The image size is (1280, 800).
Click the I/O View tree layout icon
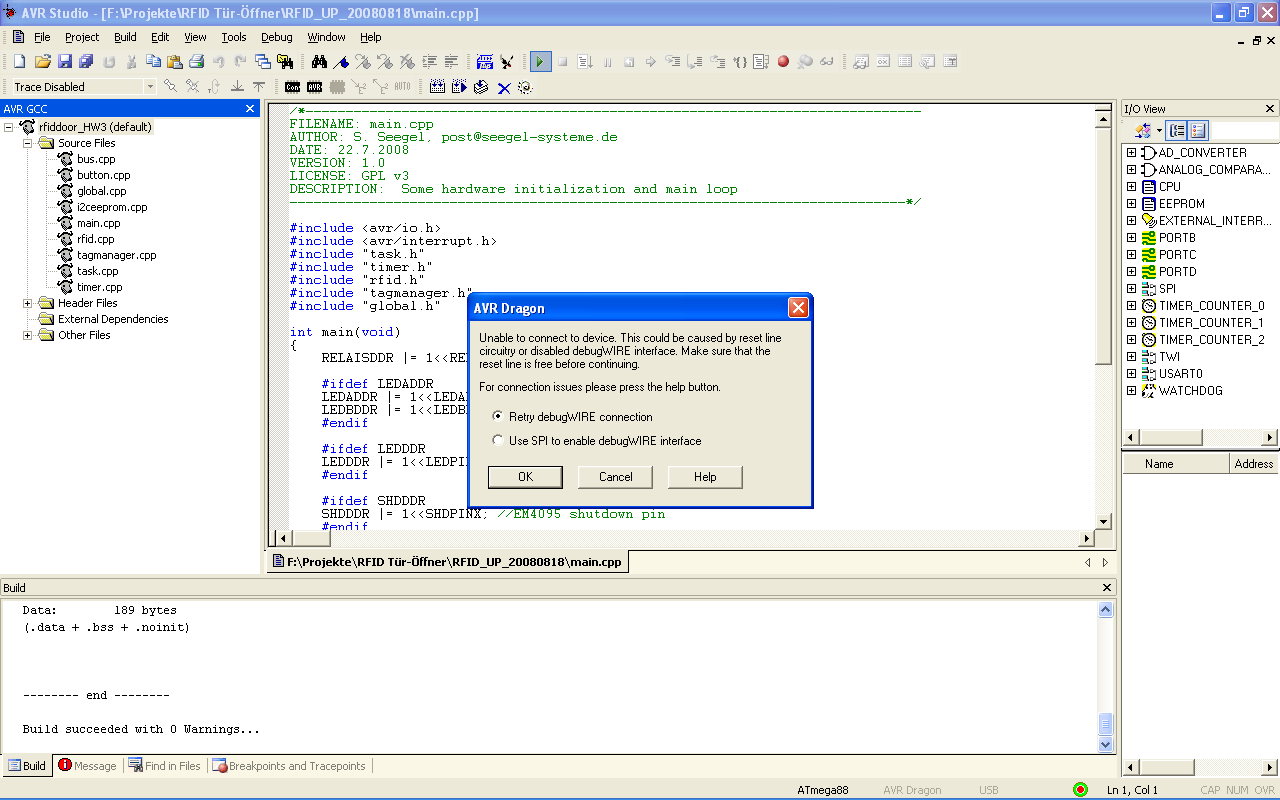(1178, 130)
